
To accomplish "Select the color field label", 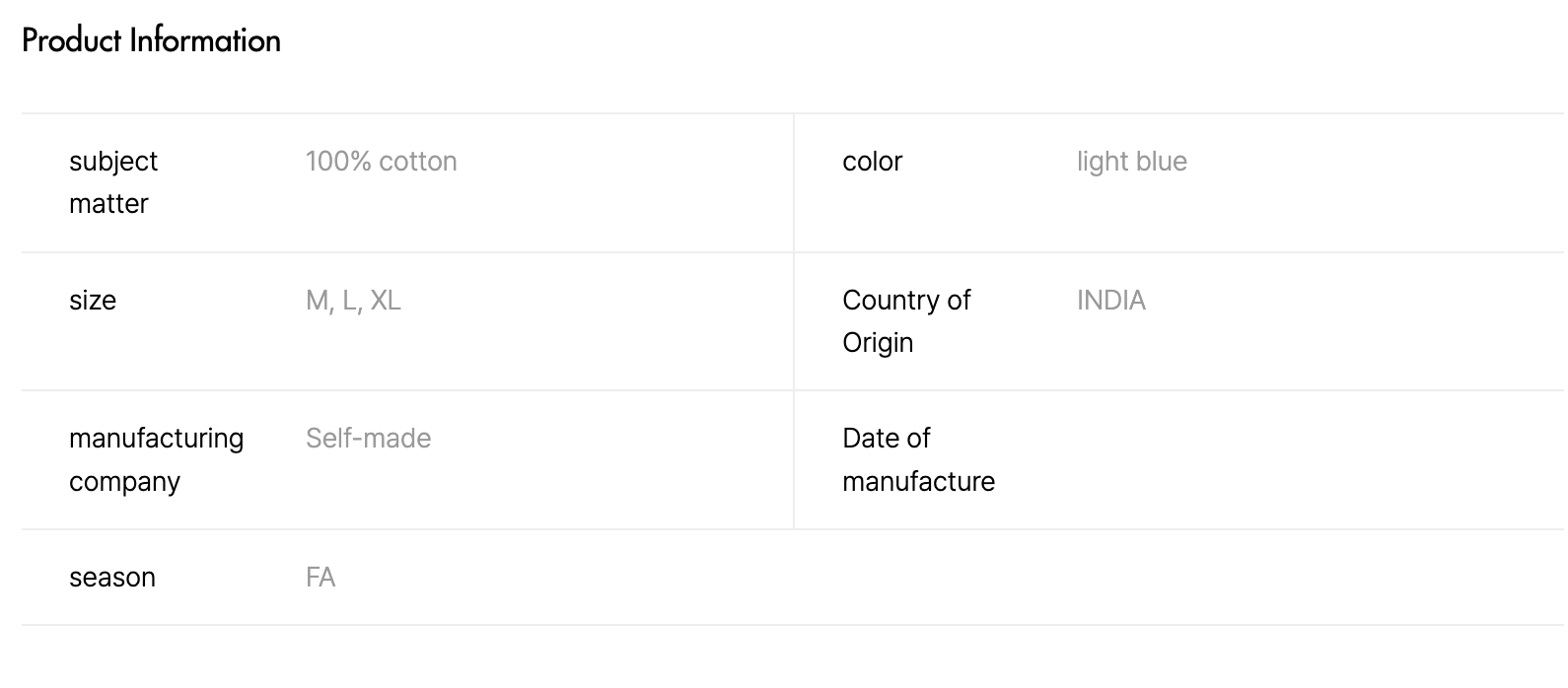I will [x=872, y=162].
